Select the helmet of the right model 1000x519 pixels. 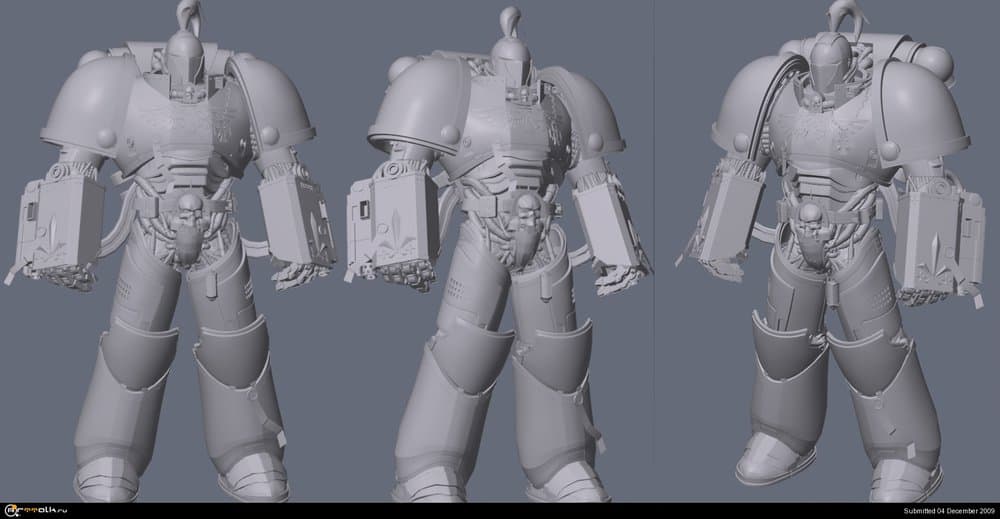point(828,62)
